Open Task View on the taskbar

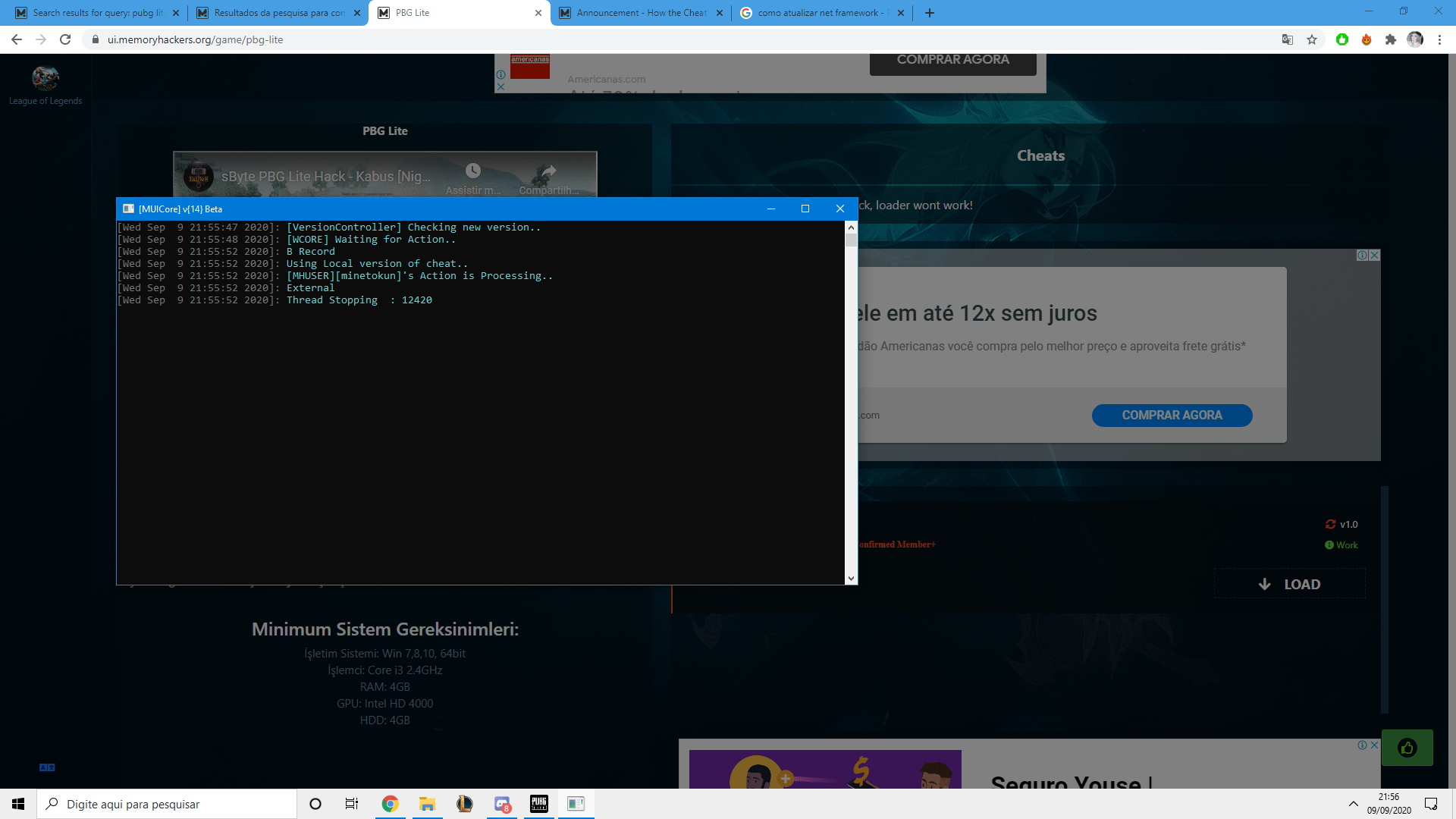352,804
